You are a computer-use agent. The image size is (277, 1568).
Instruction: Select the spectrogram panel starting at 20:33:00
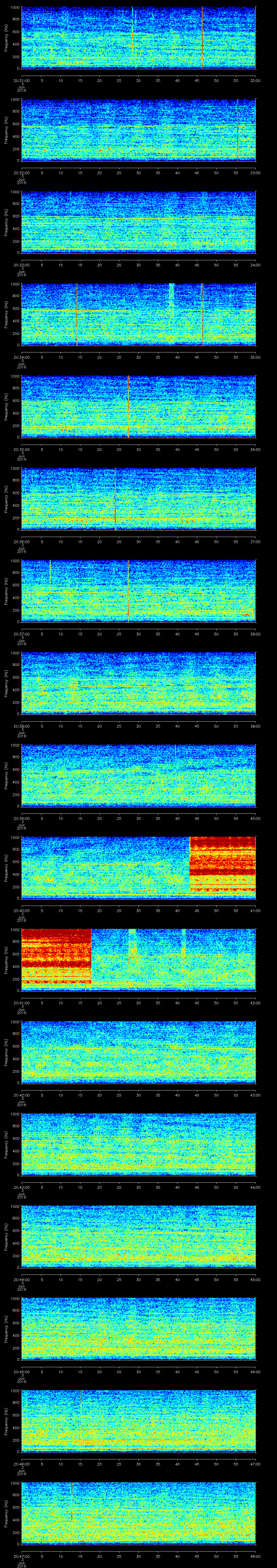tap(138, 222)
